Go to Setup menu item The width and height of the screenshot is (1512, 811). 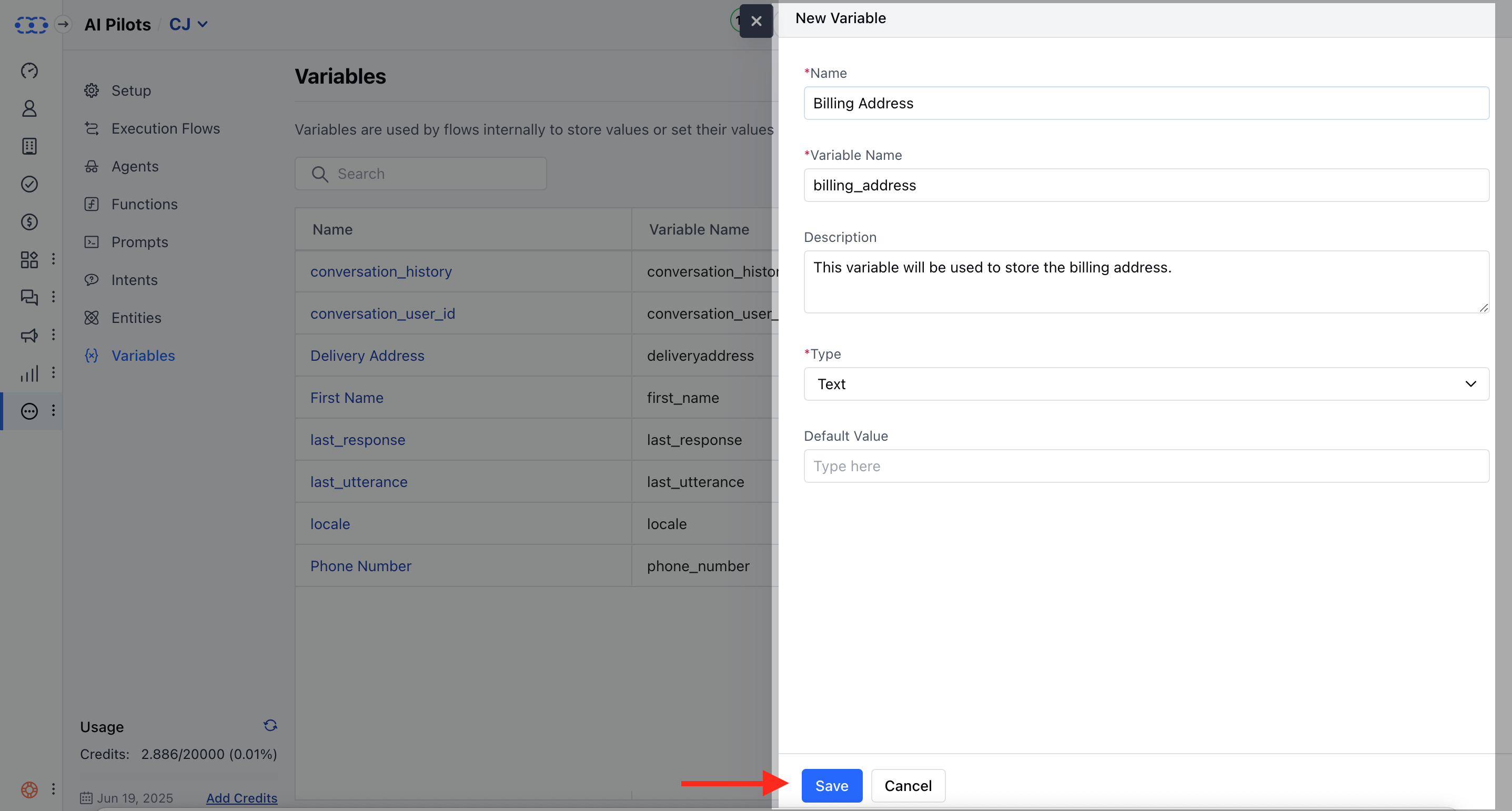[131, 91]
